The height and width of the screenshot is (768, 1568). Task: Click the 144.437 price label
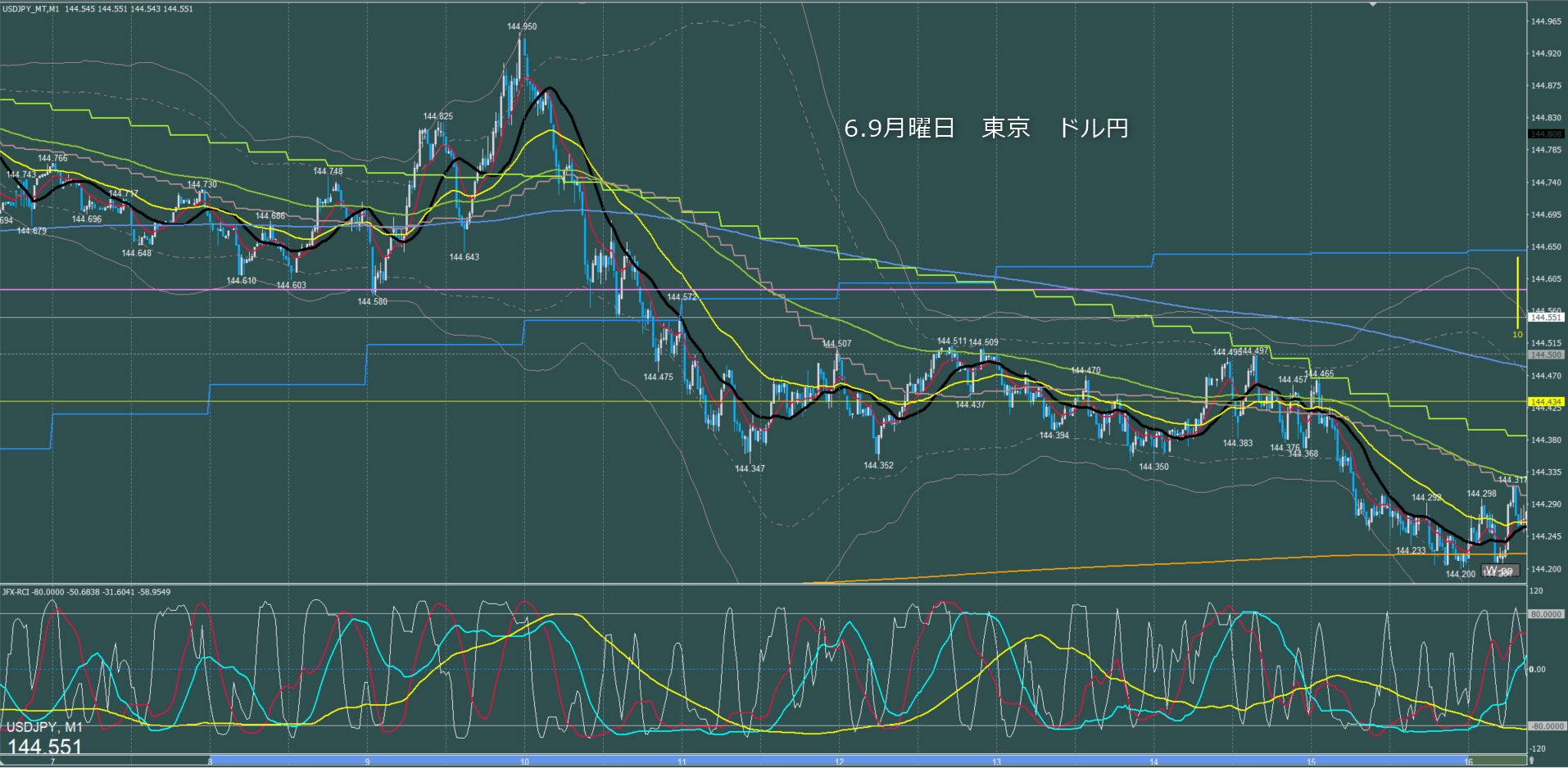970,404
